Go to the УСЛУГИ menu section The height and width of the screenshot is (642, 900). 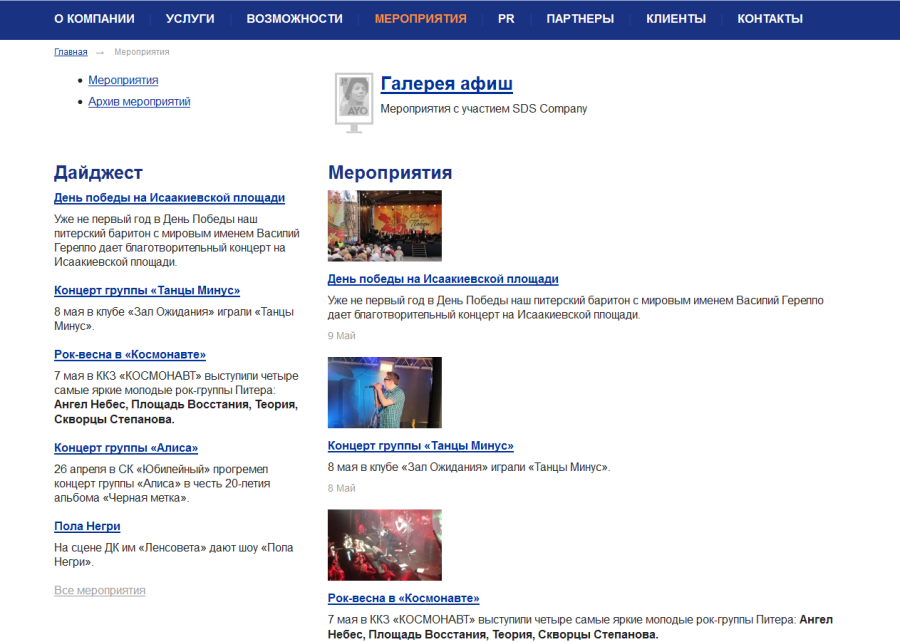point(190,19)
